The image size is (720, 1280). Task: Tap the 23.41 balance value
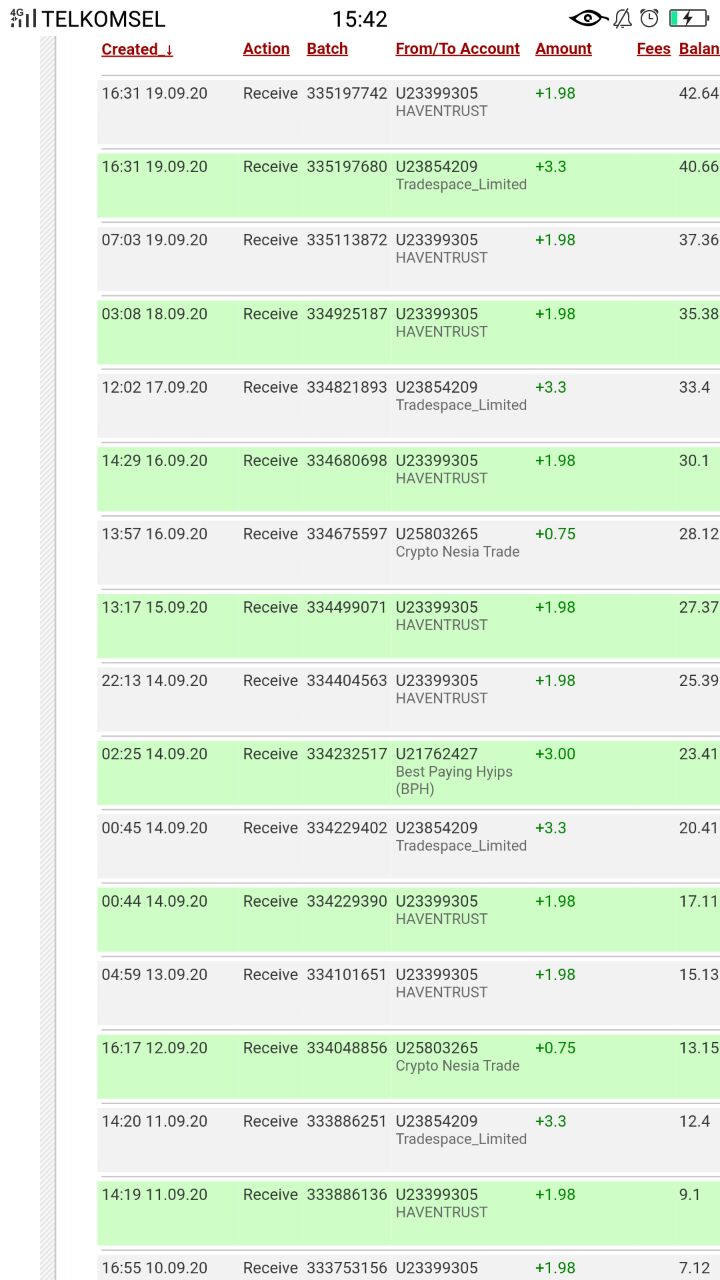coord(698,754)
